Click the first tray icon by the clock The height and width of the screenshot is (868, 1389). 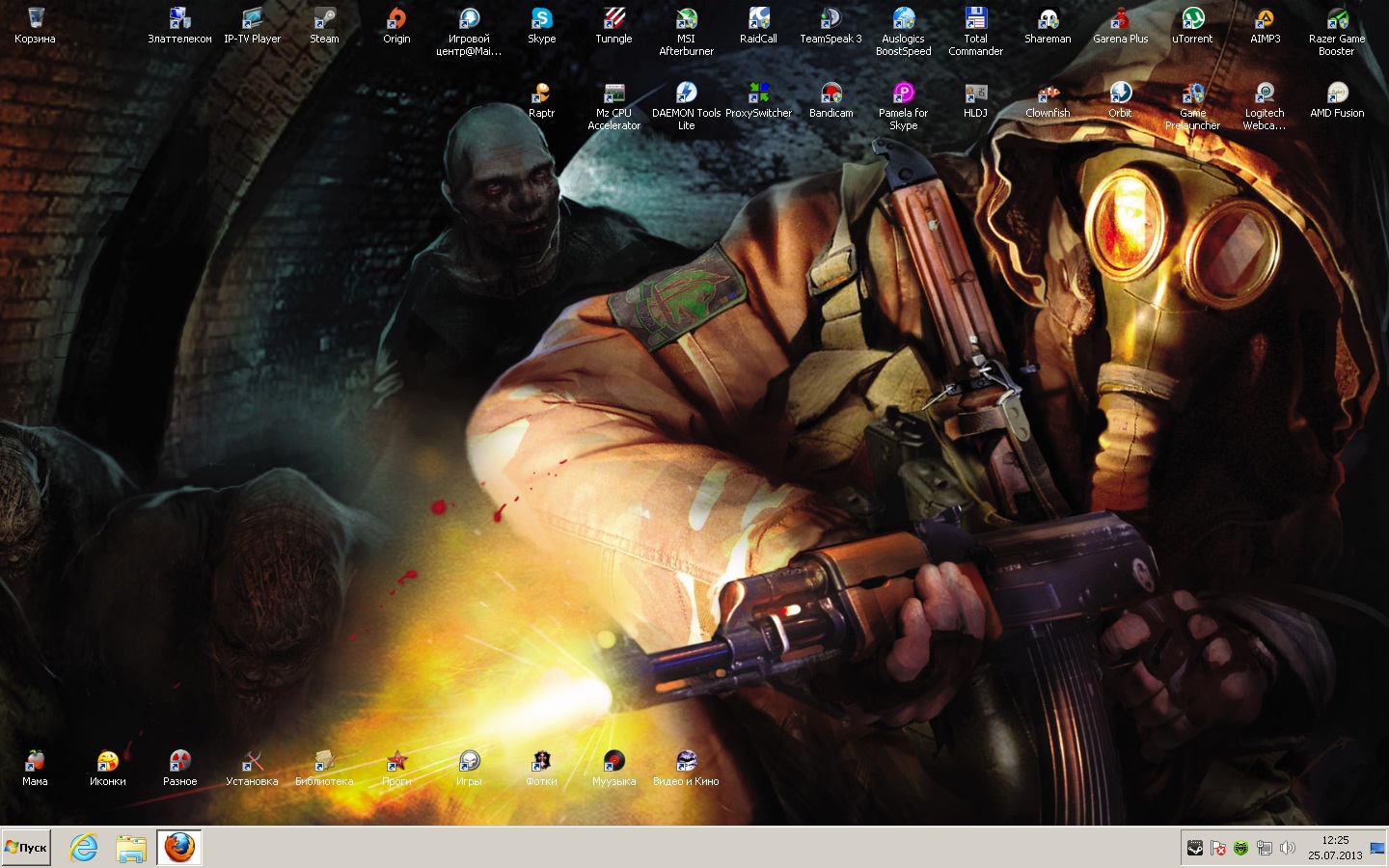click(x=1195, y=848)
